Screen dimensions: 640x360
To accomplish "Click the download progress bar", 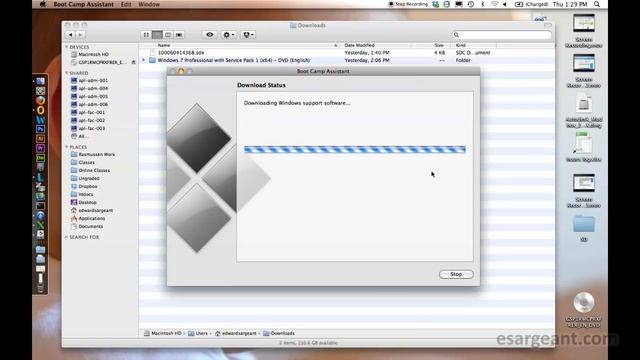I will coord(355,149).
